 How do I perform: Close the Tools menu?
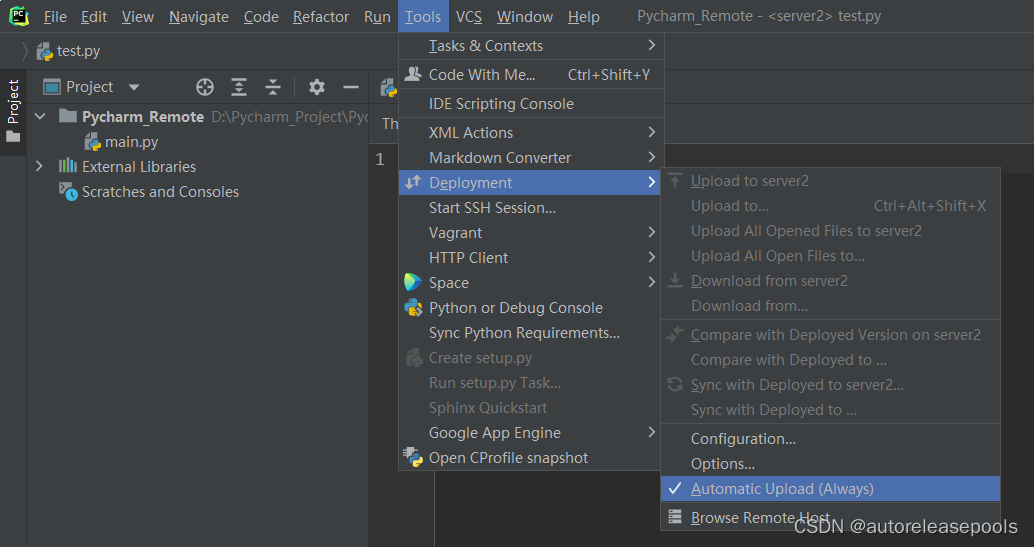coord(423,16)
